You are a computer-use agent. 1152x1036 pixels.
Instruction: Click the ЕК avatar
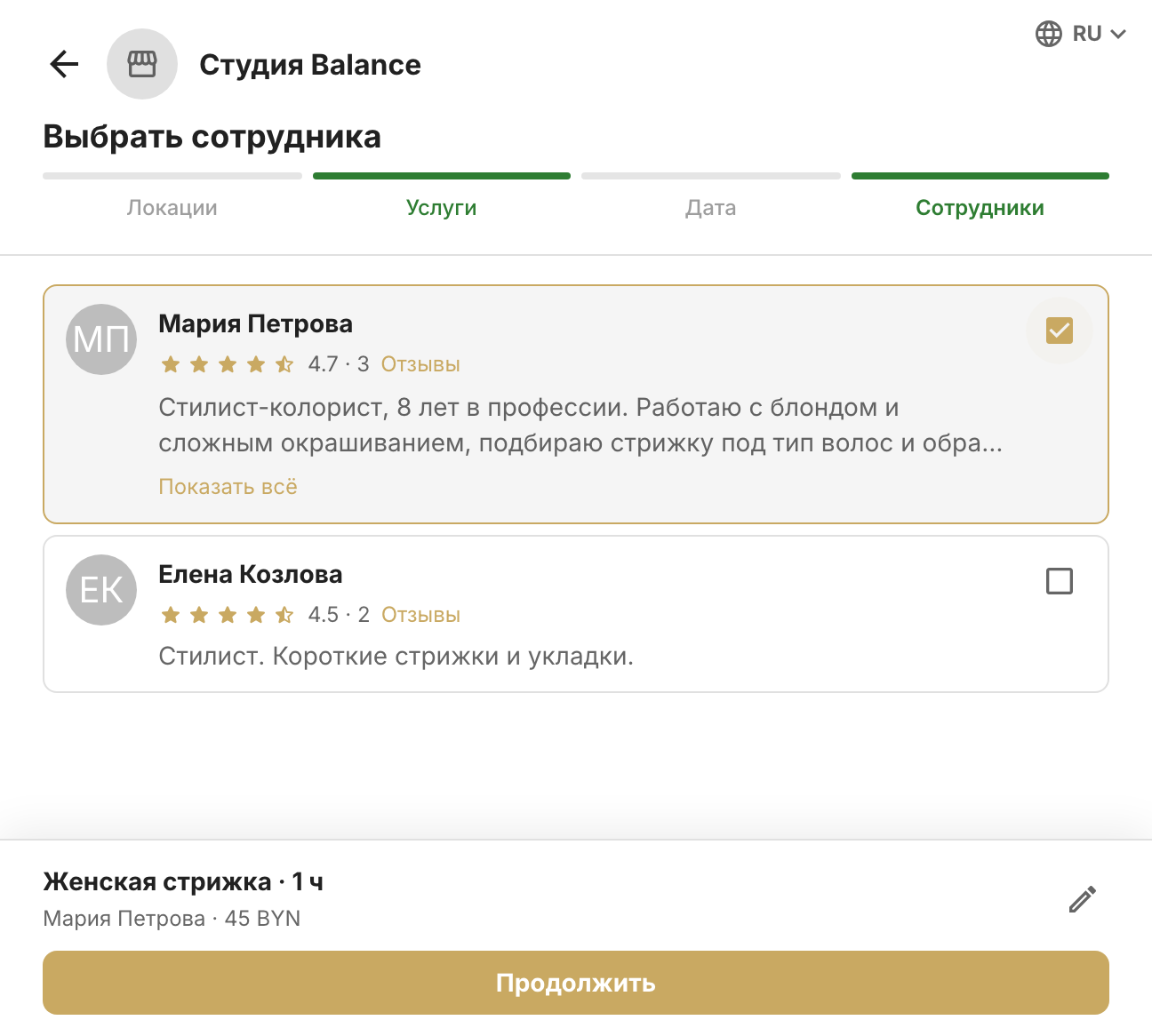click(x=101, y=590)
